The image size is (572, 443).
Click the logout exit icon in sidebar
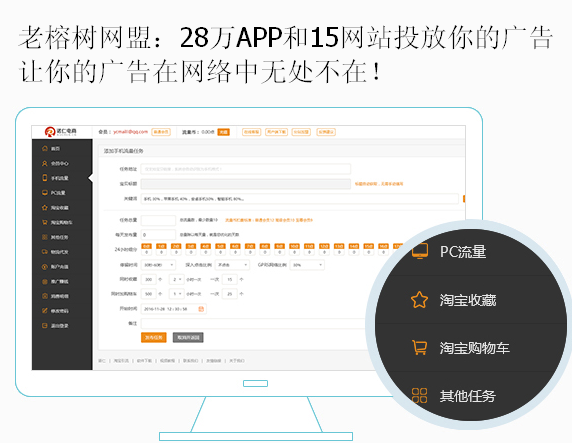pyautogui.click(x=45, y=325)
